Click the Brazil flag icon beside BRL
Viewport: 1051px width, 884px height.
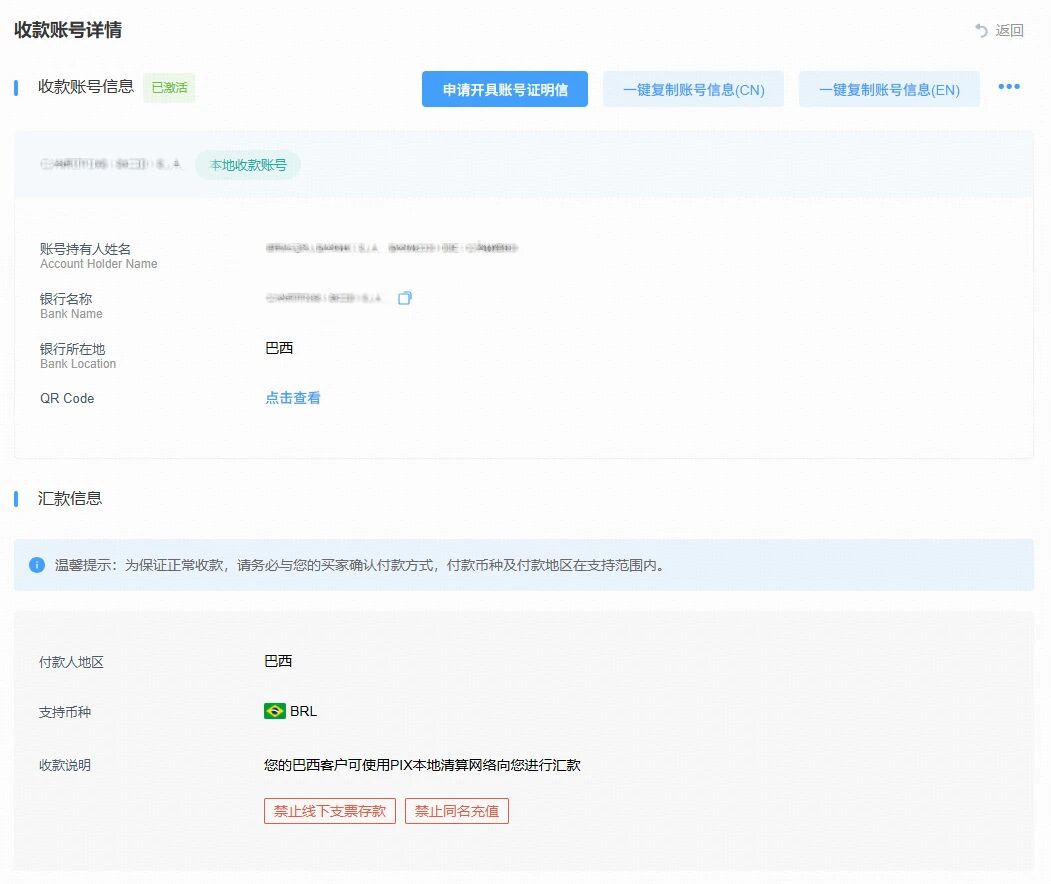pyautogui.click(x=278, y=711)
